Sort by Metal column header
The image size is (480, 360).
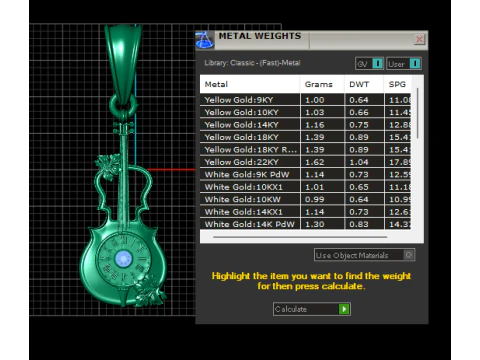[x=250, y=84]
